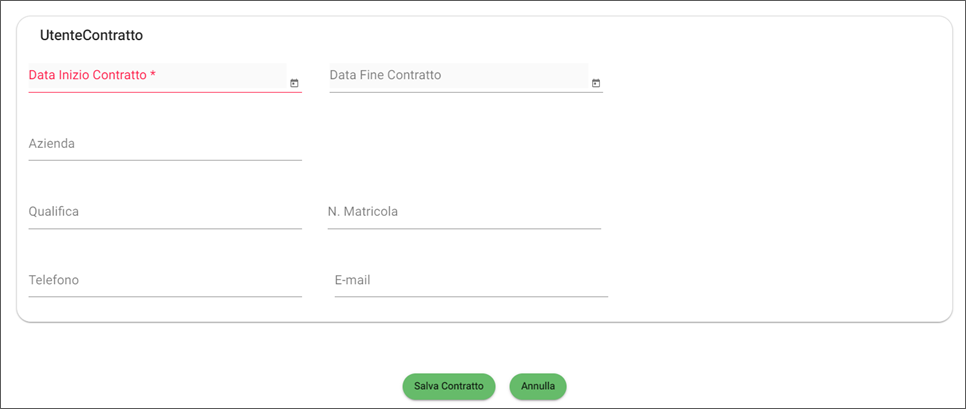Open the Data Fine Contratto calendar picker
The height and width of the screenshot is (409, 966).
(x=595, y=83)
